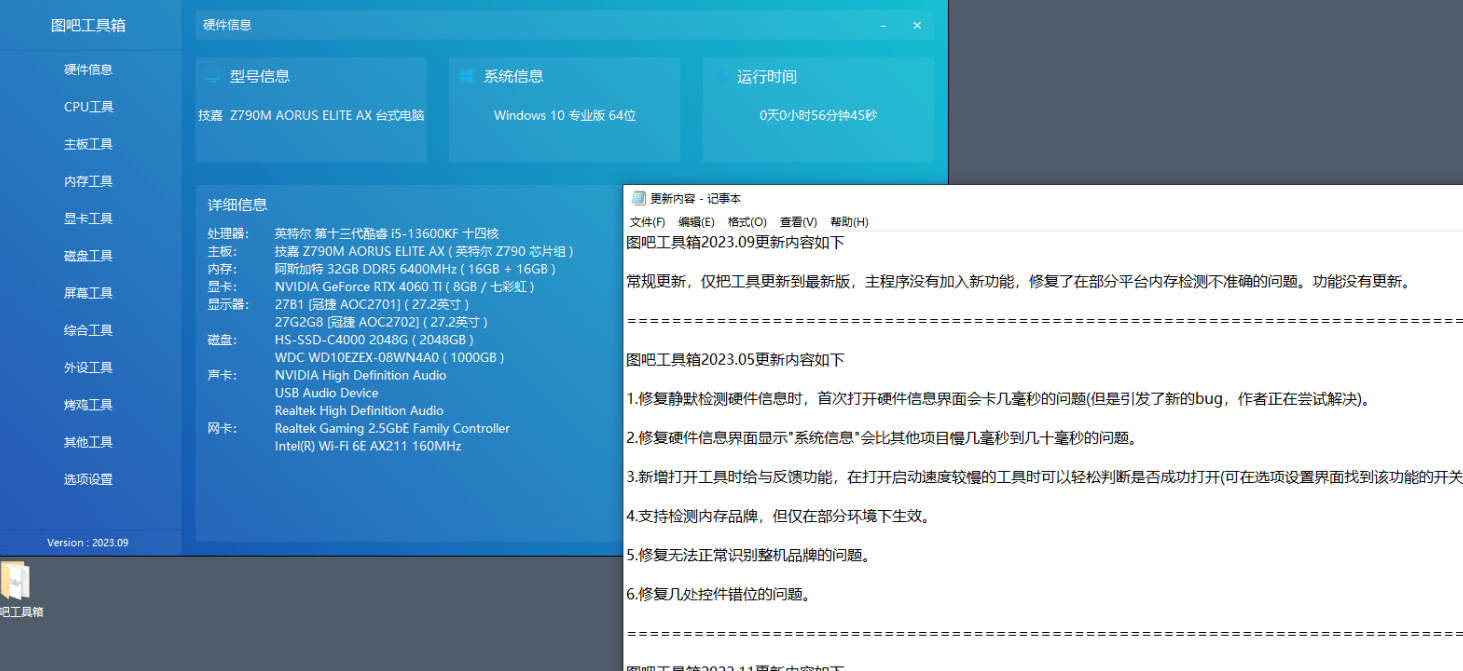Open 显卡工具 in the sidebar
1463x671 pixels.
tap(88, 218)
